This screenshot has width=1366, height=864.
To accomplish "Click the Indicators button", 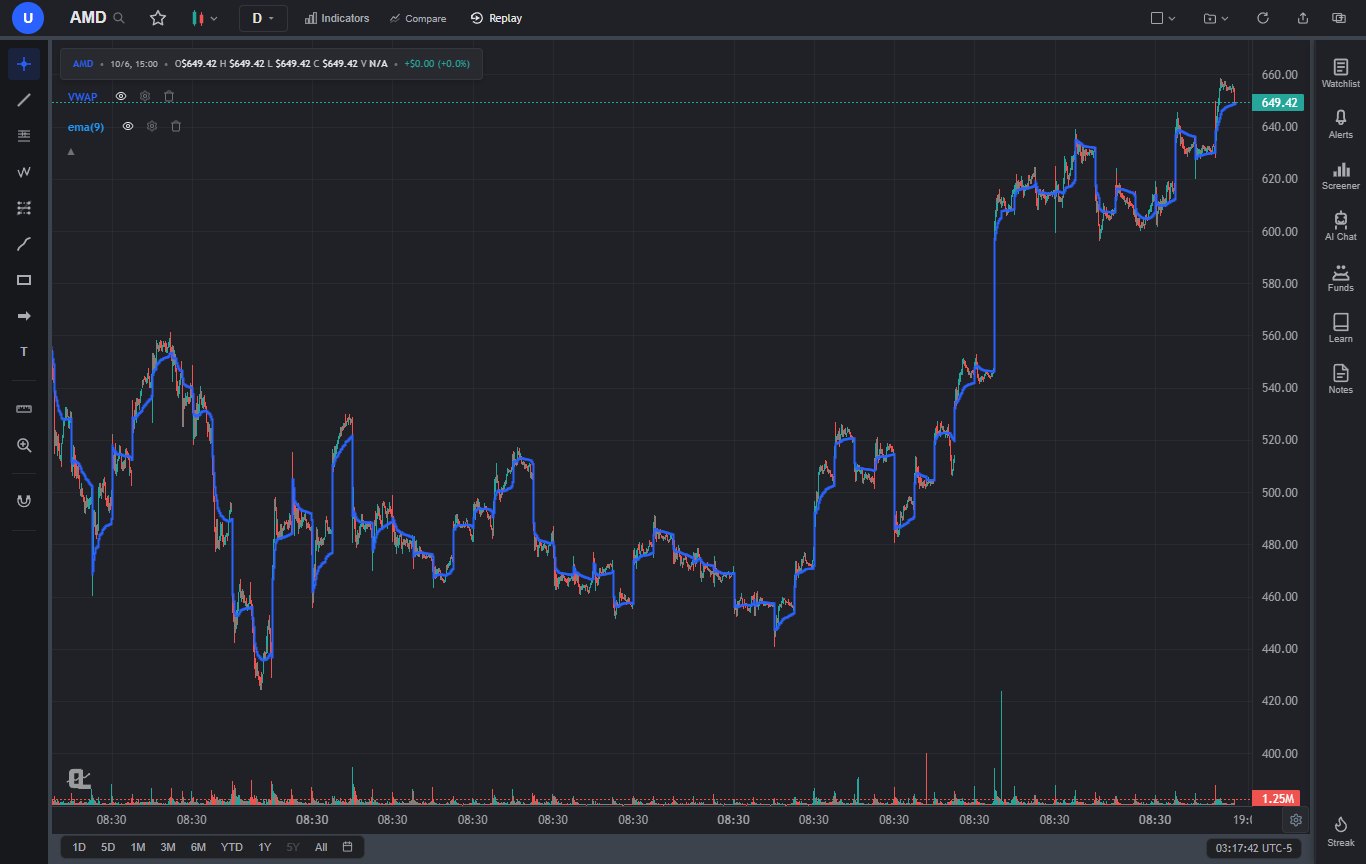I will [x=337, y=18].
